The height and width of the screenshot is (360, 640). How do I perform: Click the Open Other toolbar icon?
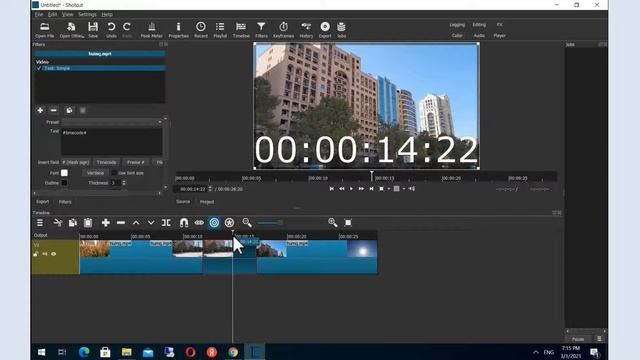[x=71, y=30]
